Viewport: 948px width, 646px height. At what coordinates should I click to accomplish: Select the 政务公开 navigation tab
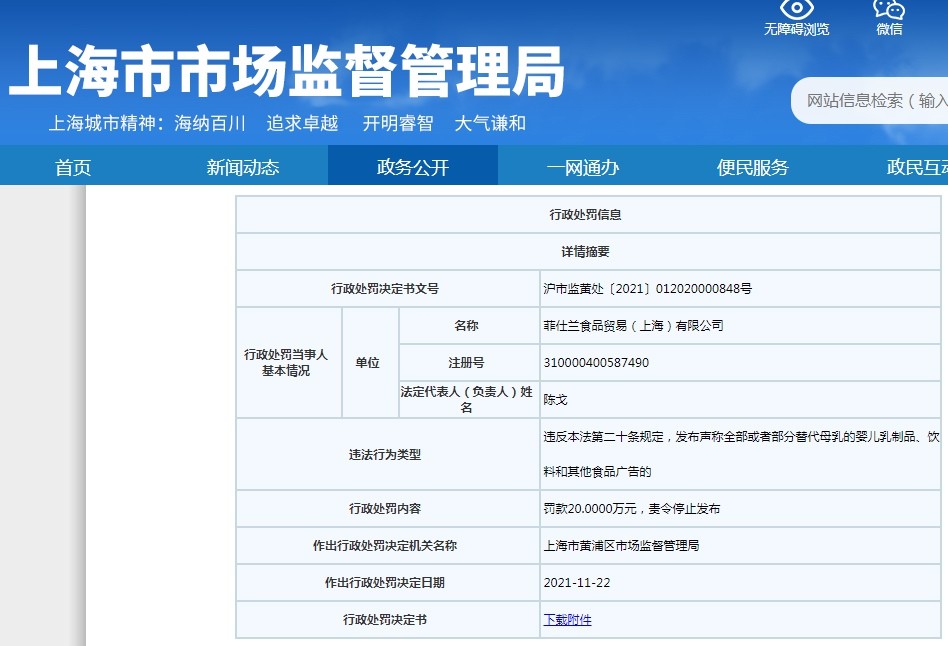click(x=413, y=167)
